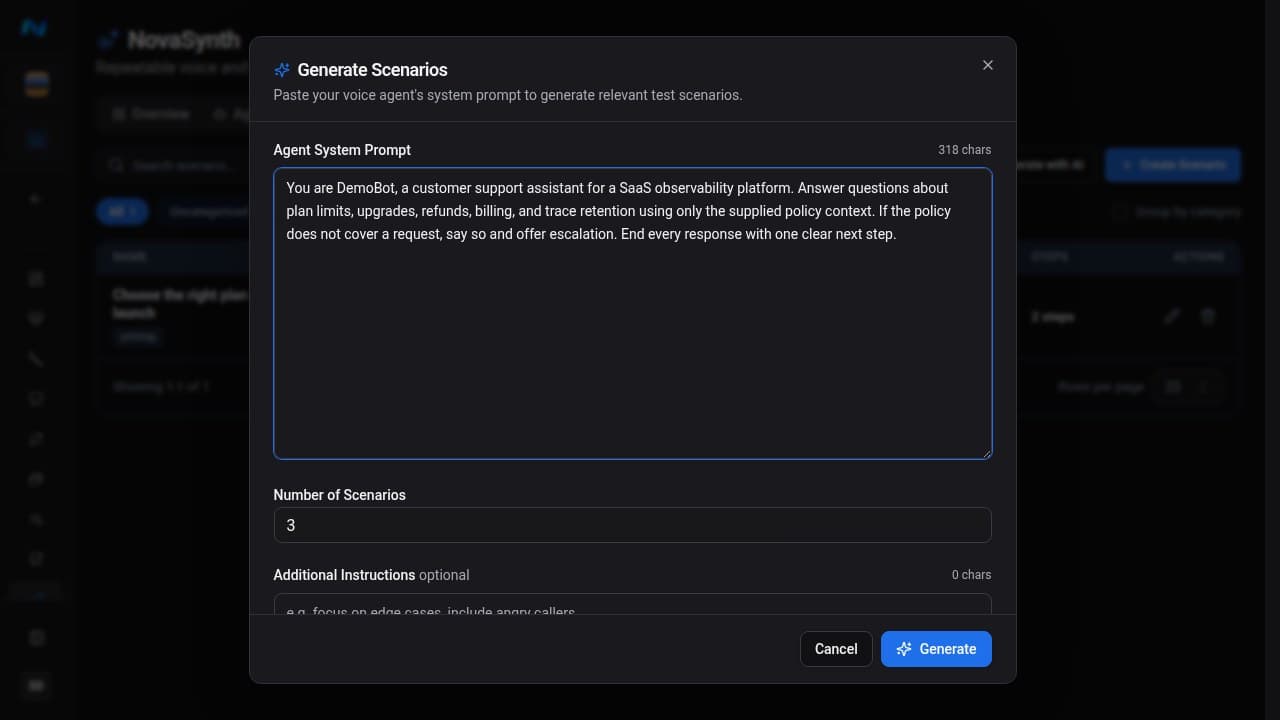Toggle Group by category checkbox in background
This screenshot has height=720, width=1280.
[1121, 212]
